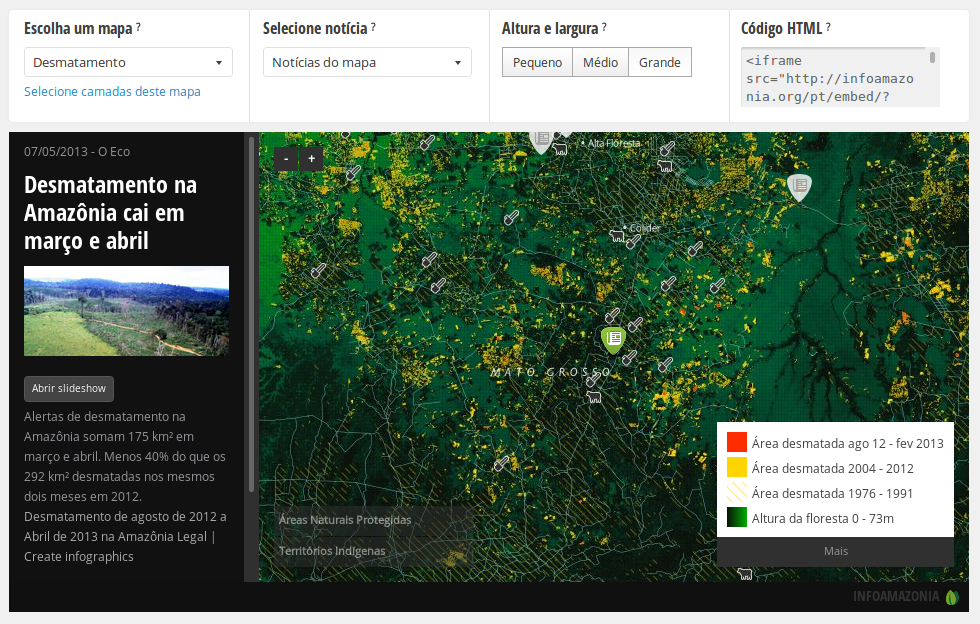Click the red Área desmatada 2013 swatch

click(737, 442)
